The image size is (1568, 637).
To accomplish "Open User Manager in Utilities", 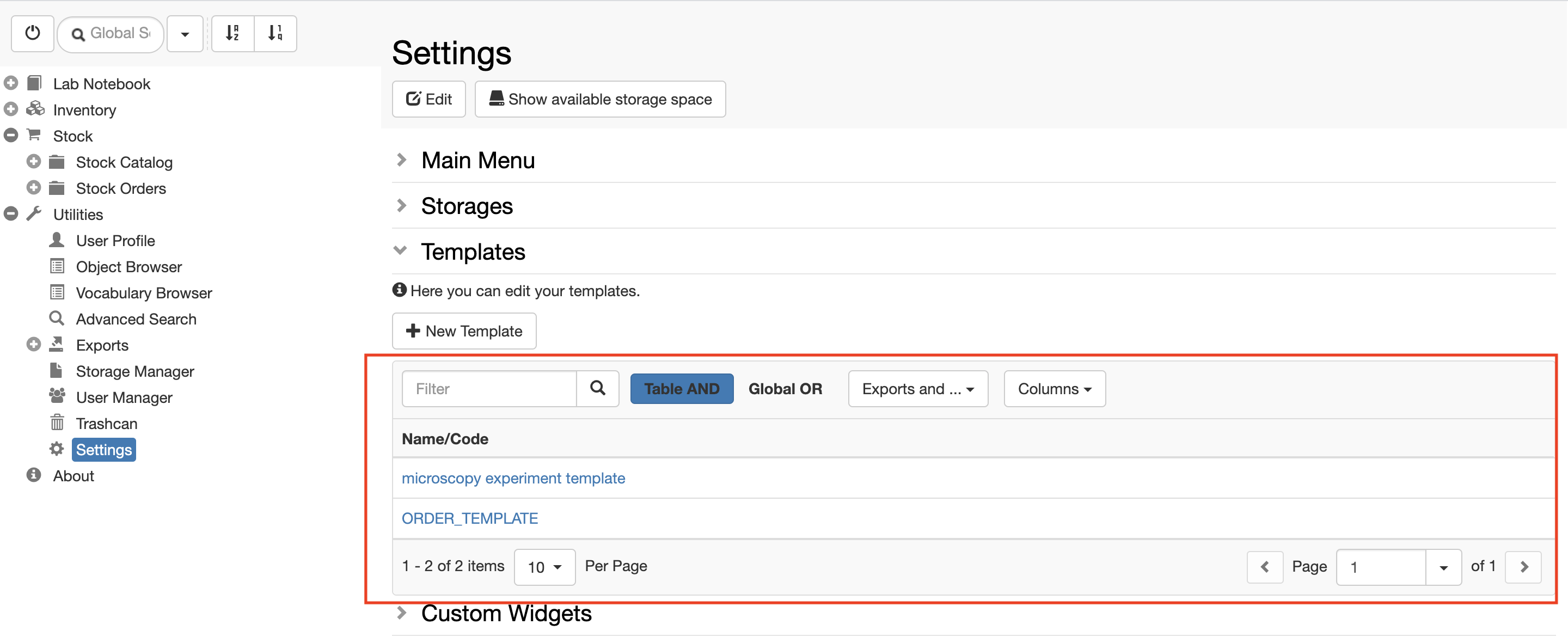I will (124, 397).
